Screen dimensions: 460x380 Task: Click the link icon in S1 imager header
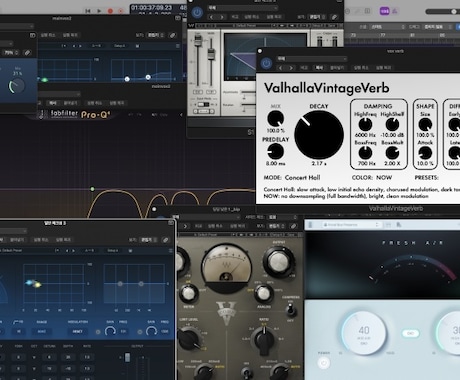(334, 17)
